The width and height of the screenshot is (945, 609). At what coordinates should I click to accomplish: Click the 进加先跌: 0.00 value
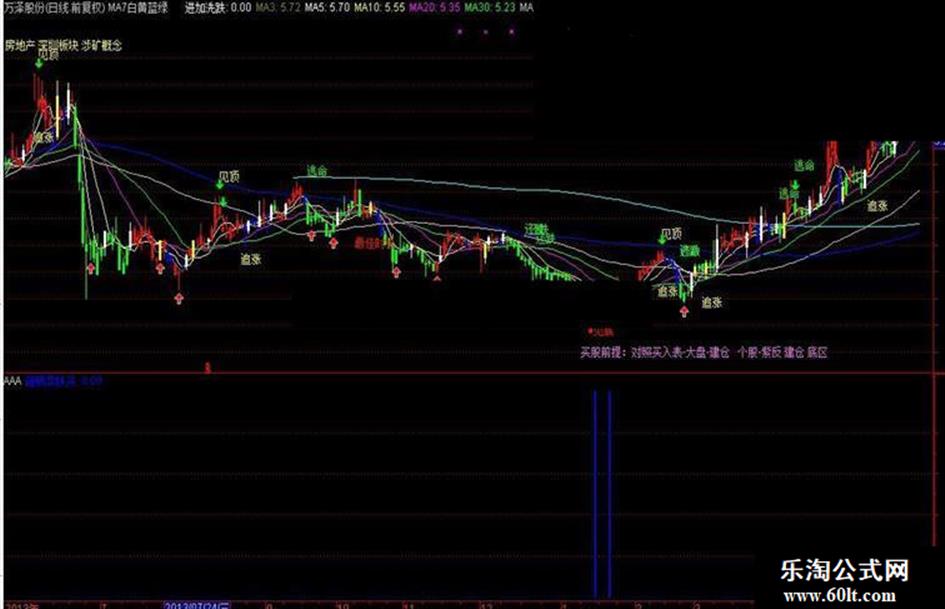pyautogui.click(x=218, y=7)
